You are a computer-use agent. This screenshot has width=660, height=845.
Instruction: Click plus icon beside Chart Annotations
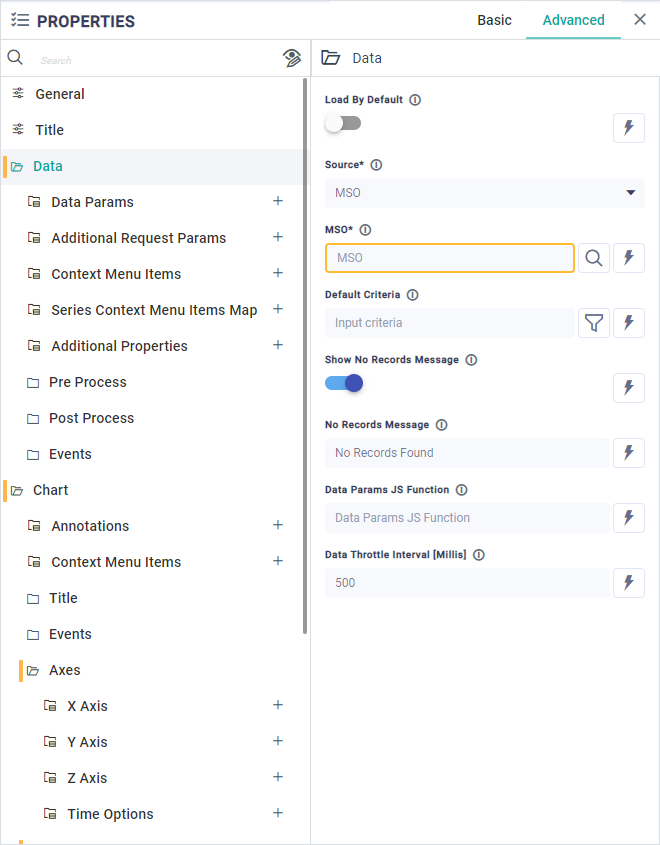278,525
